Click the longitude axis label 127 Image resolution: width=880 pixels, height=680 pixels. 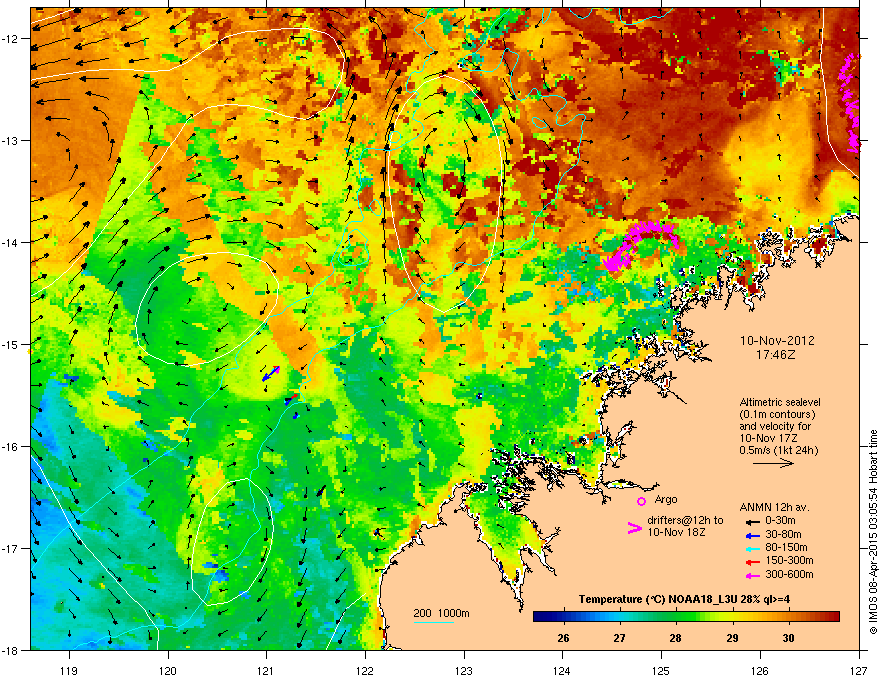(859, 670)
